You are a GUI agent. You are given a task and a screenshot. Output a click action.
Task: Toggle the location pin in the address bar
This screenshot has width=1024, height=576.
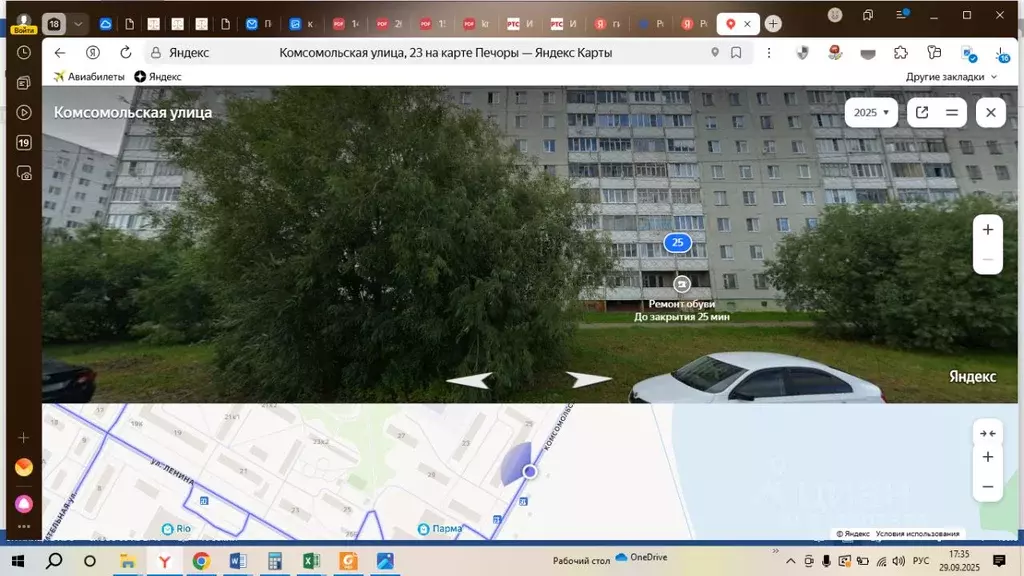click(x=713, y=51)
